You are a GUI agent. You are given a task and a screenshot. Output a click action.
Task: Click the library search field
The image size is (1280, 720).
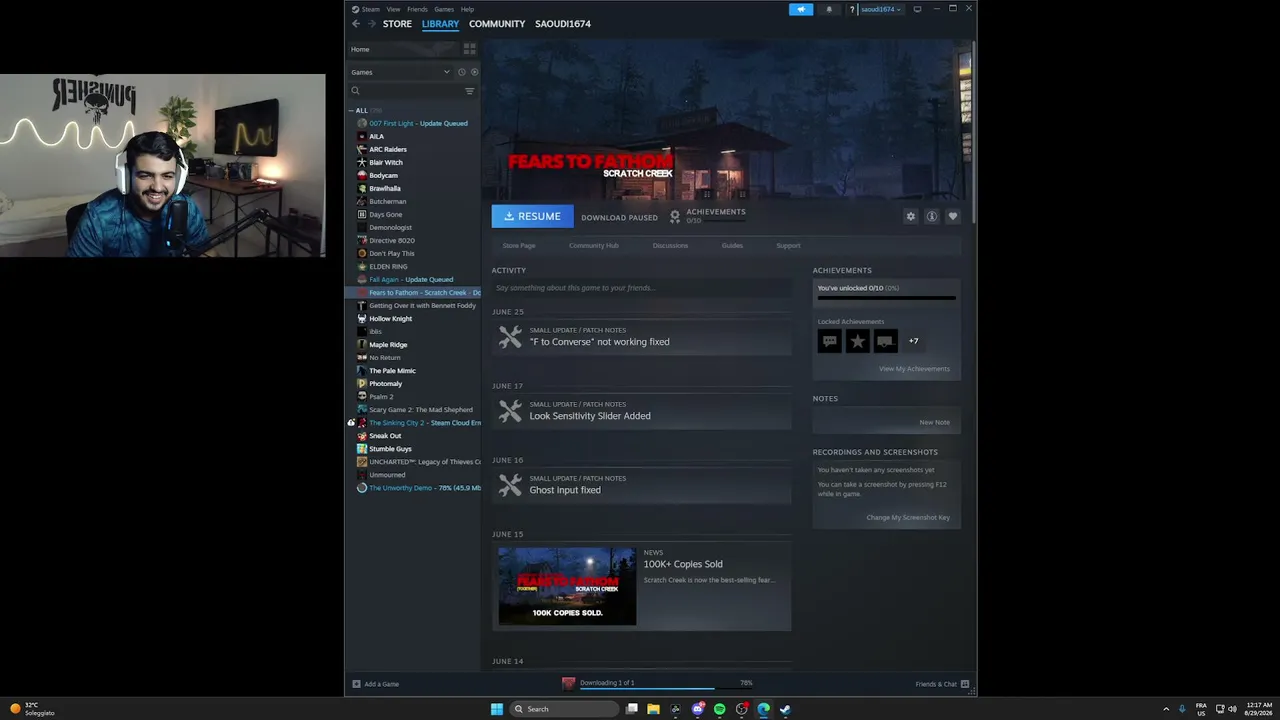coord(407,91)
